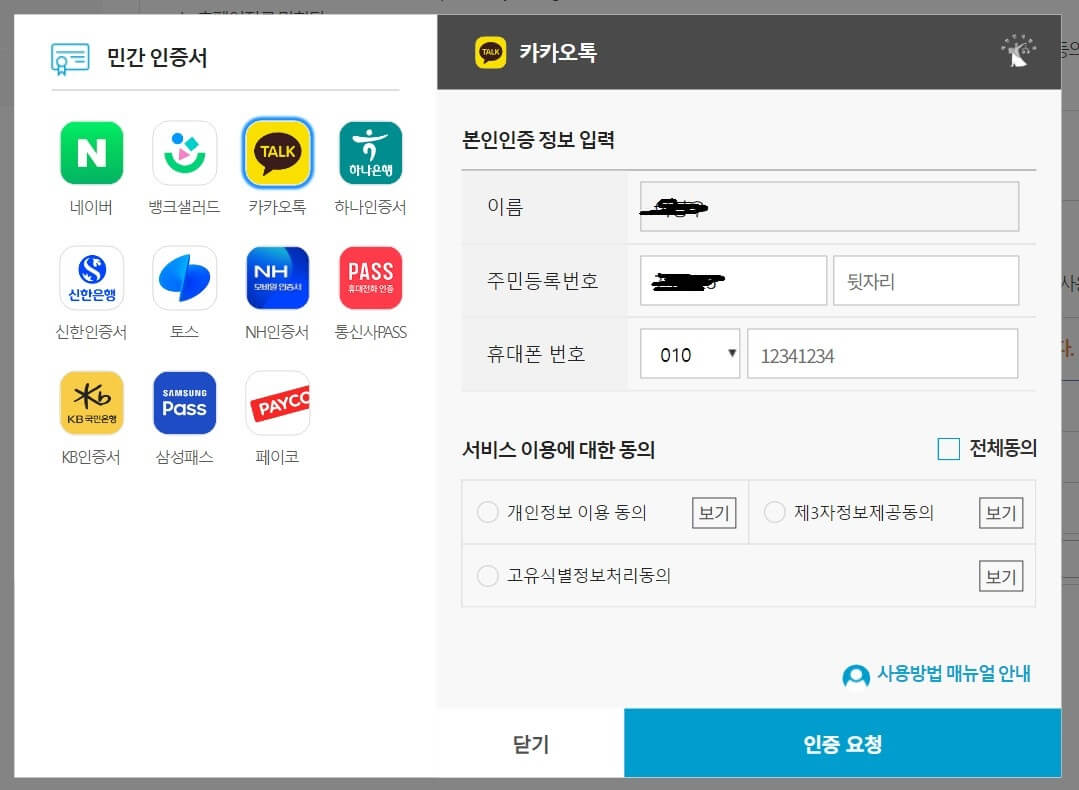The width and height of the screenshot is (1079, 790).
Task: Choose the Banksalad (뱅크샐러드) icon
Action: [184, 153]
